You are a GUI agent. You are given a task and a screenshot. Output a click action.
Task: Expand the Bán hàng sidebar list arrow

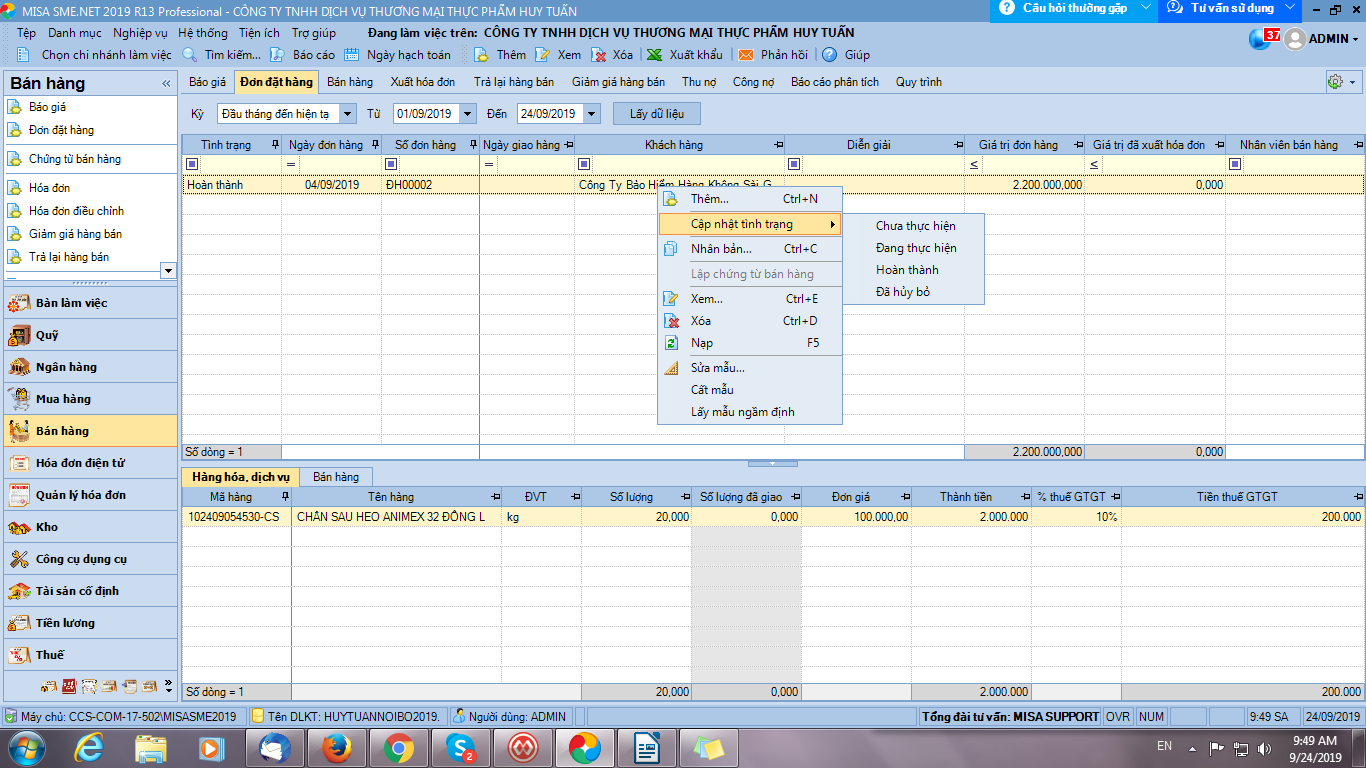click(168, 270)
